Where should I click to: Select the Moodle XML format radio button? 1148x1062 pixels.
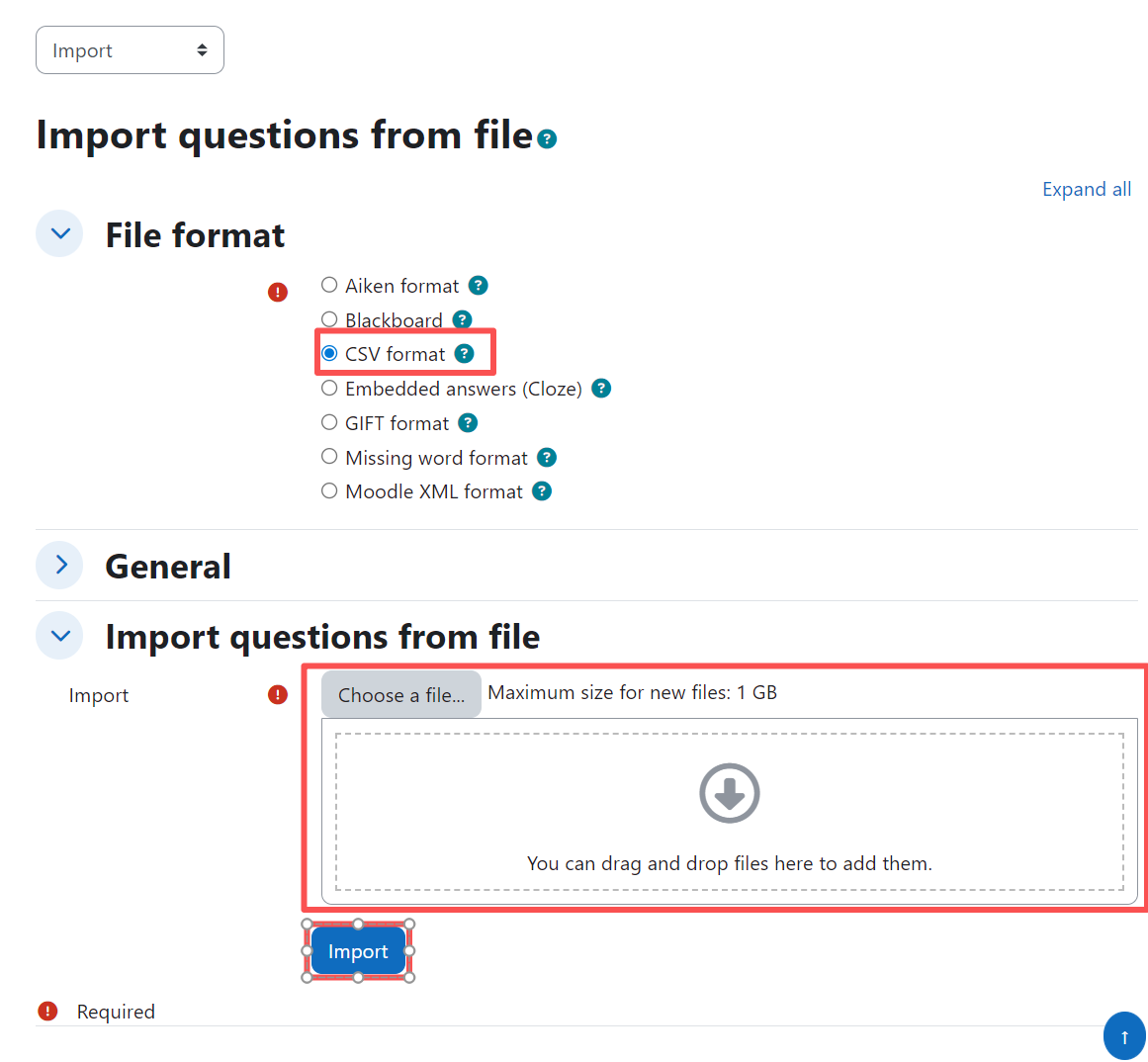pyautogui.click(x=328, y=490)
